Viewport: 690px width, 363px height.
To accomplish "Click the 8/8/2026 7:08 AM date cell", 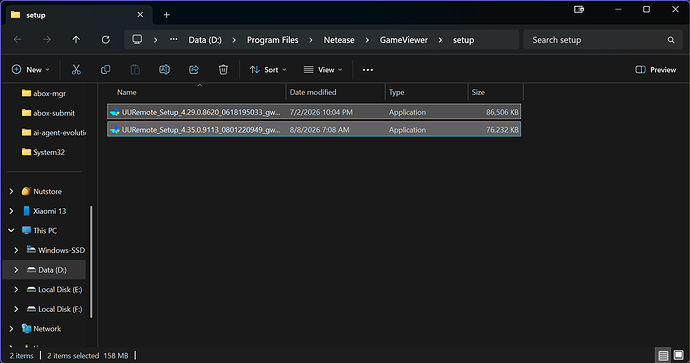I will pyautogui.click(x=319, y=130).
